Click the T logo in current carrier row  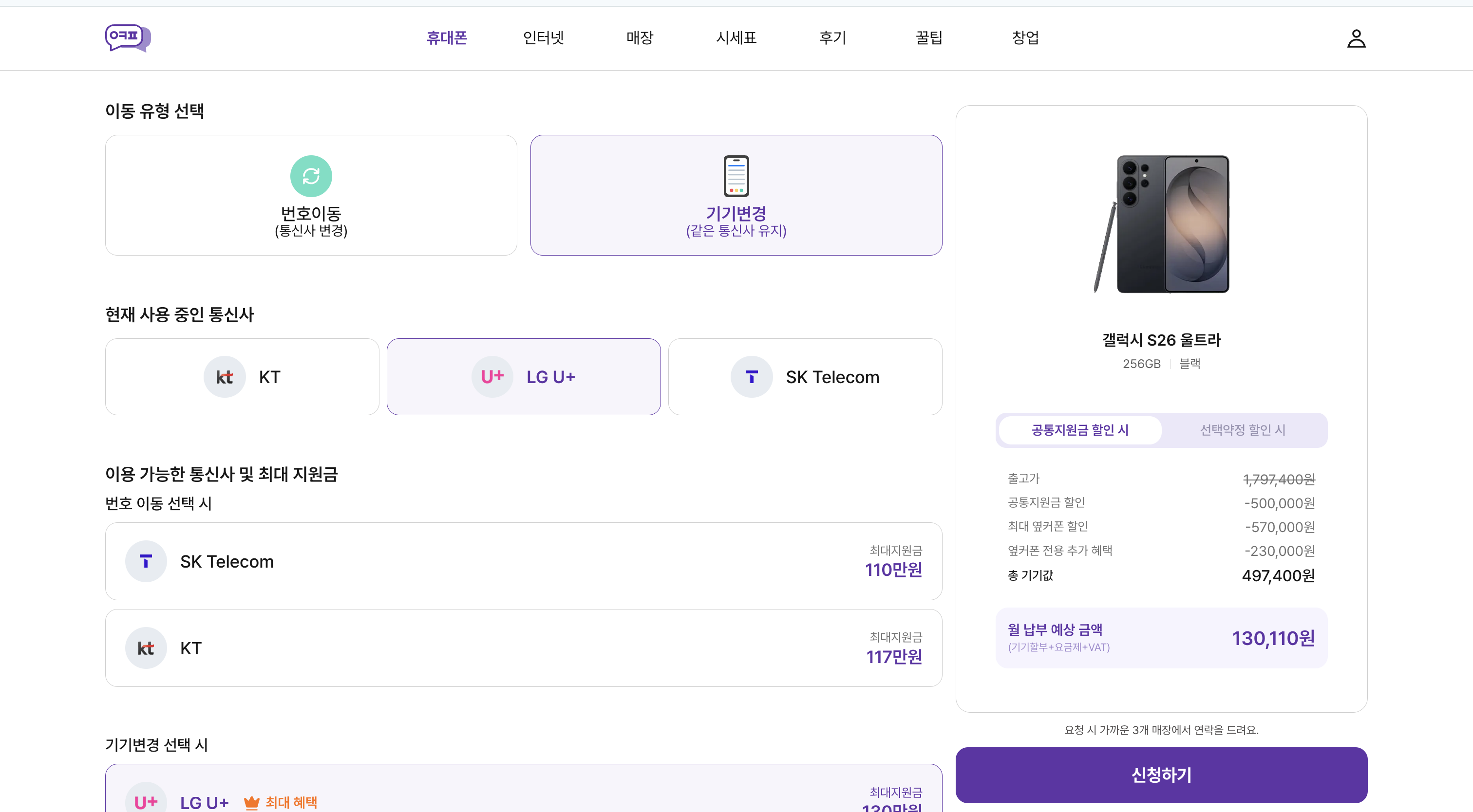(752, 377)
